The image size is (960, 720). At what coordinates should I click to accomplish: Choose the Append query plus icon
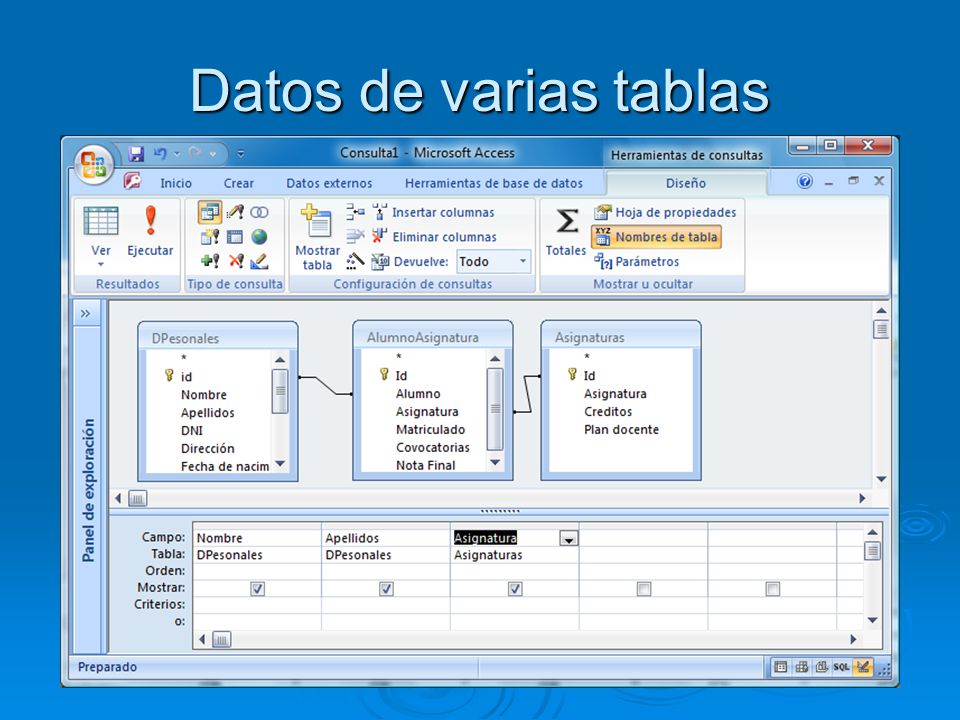tap(210, 261)
